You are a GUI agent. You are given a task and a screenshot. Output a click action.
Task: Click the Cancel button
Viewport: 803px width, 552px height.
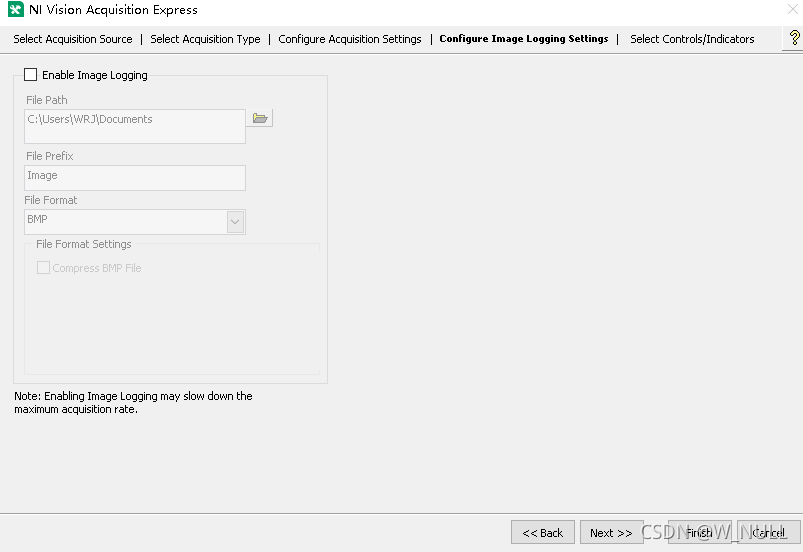[769, 533]
